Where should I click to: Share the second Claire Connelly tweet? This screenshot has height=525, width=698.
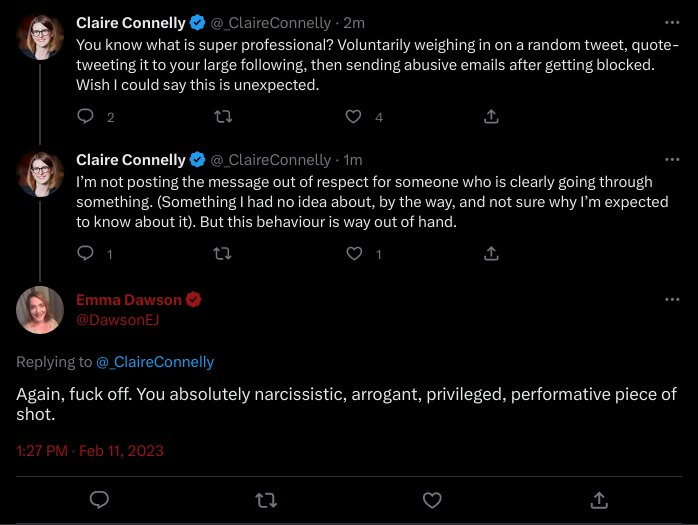click(491, 253)
